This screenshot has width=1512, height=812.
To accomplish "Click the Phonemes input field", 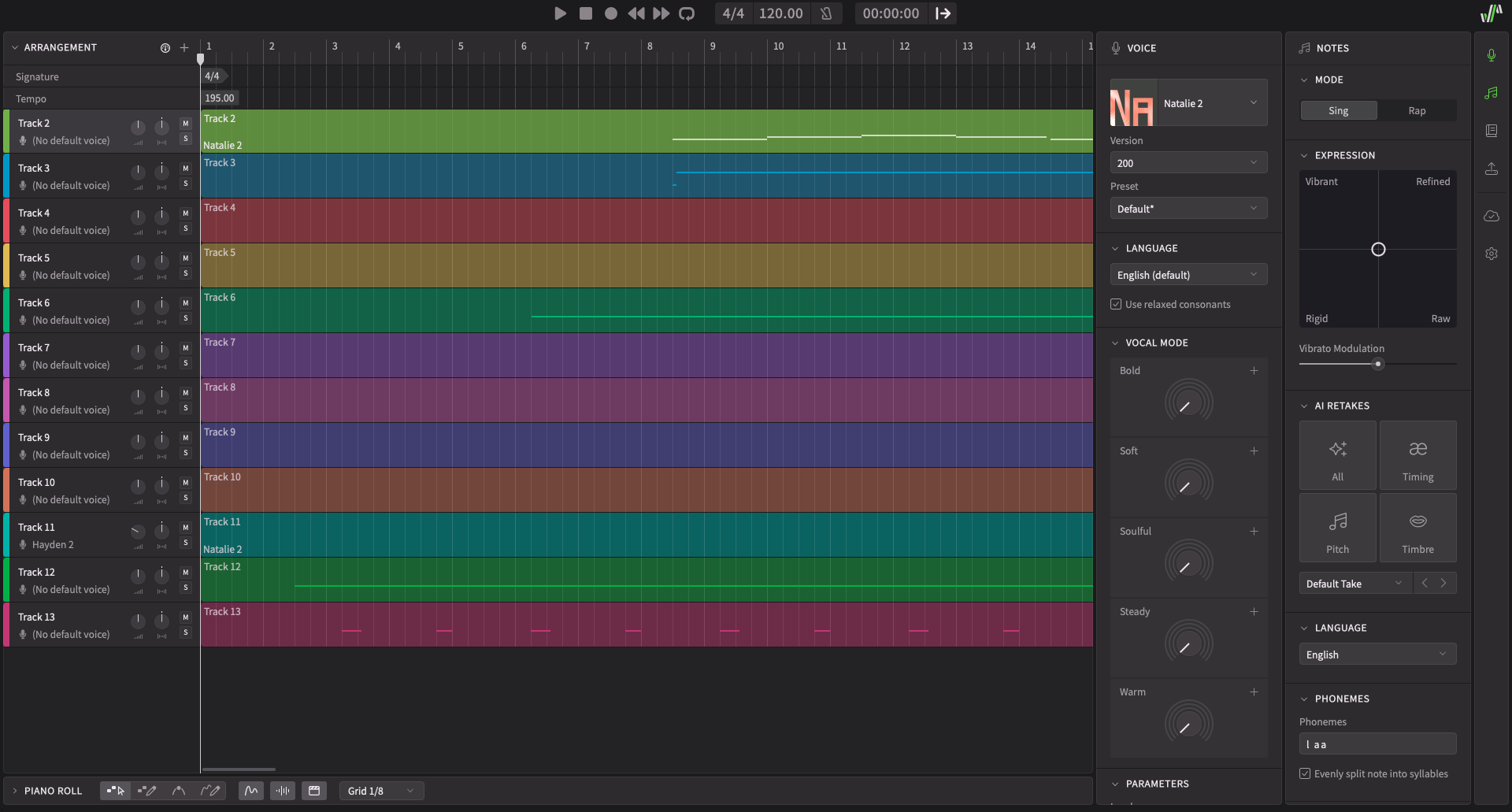I will pos(1377,744).
